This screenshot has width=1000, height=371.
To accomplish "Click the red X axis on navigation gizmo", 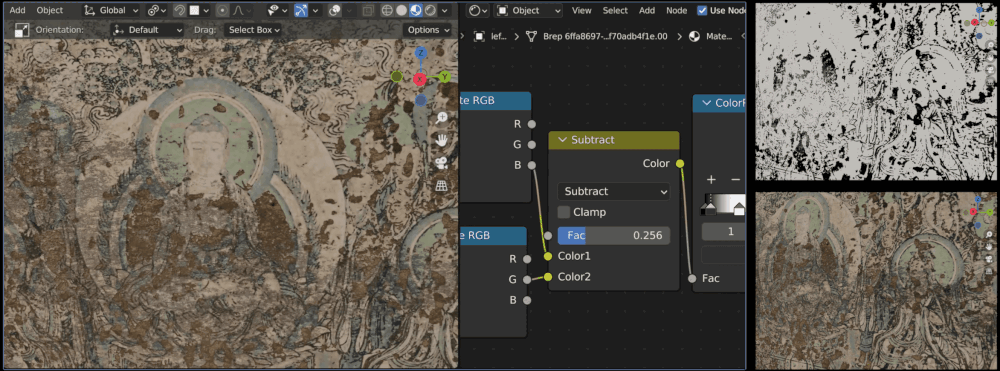I will [419, 79].
